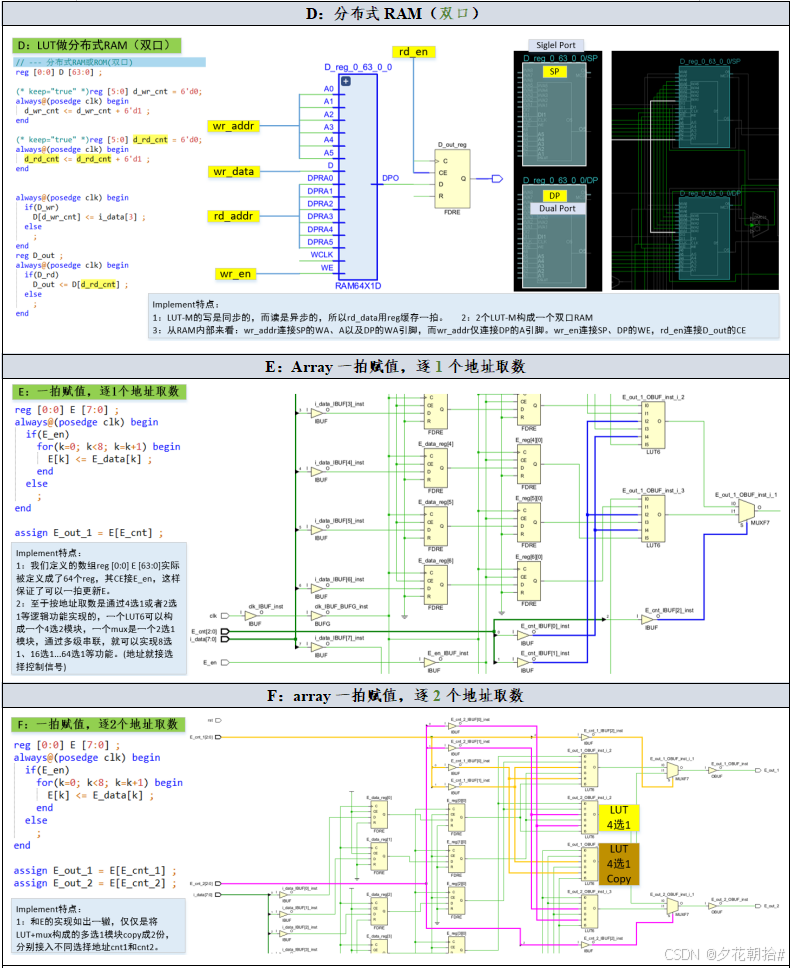
Task: Click the BUFG clock buffer symbol
Action: tap(319, 615)
